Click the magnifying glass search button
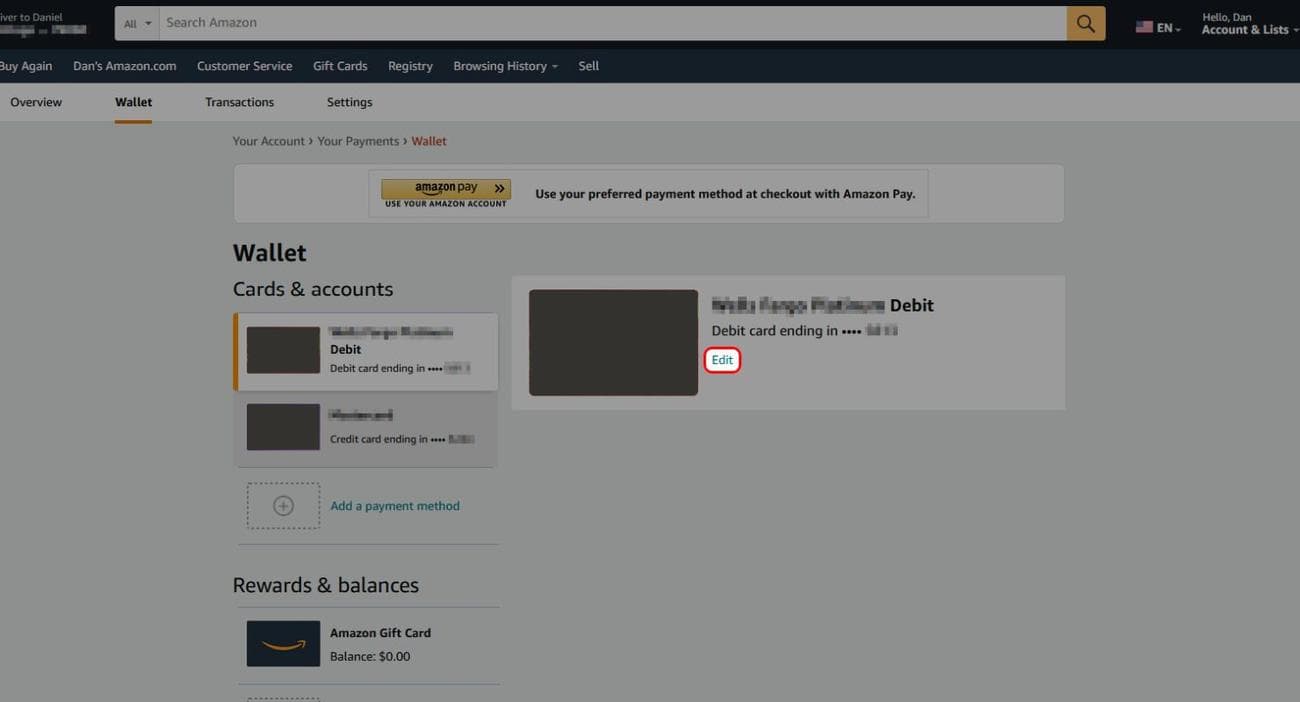Image resolution: width=1300 pixels, height=702 pixels. [x=1085, y=23]
